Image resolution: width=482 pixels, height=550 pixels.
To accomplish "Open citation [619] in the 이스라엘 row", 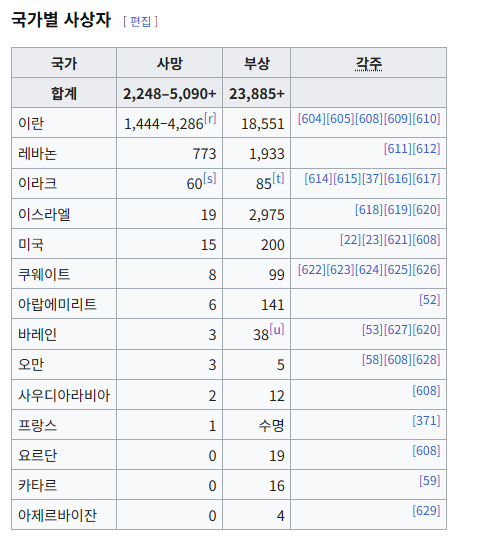I will pyautogui.click(x=398, y=209).
